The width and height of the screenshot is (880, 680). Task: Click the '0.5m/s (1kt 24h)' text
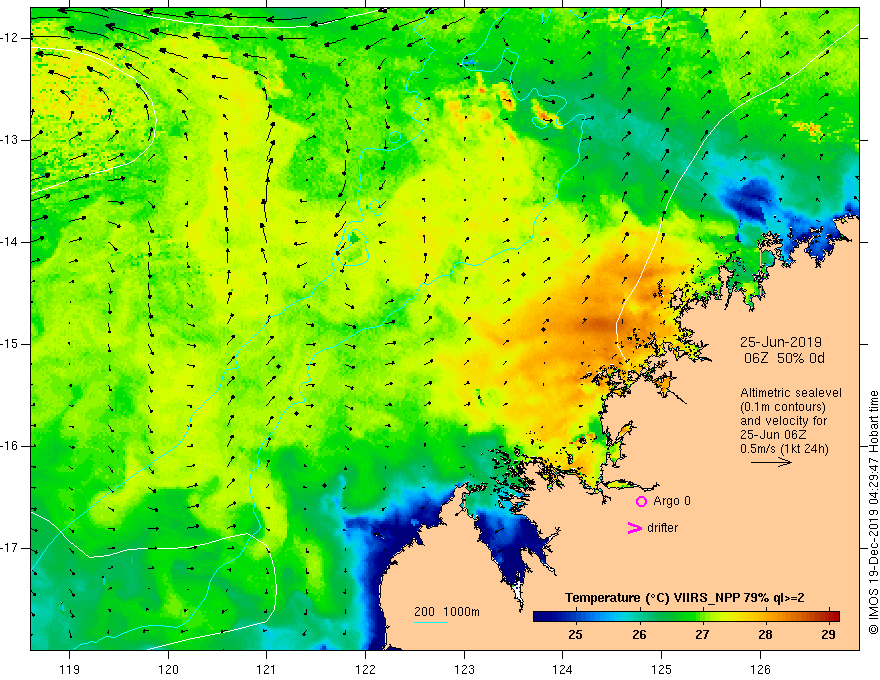784,449
